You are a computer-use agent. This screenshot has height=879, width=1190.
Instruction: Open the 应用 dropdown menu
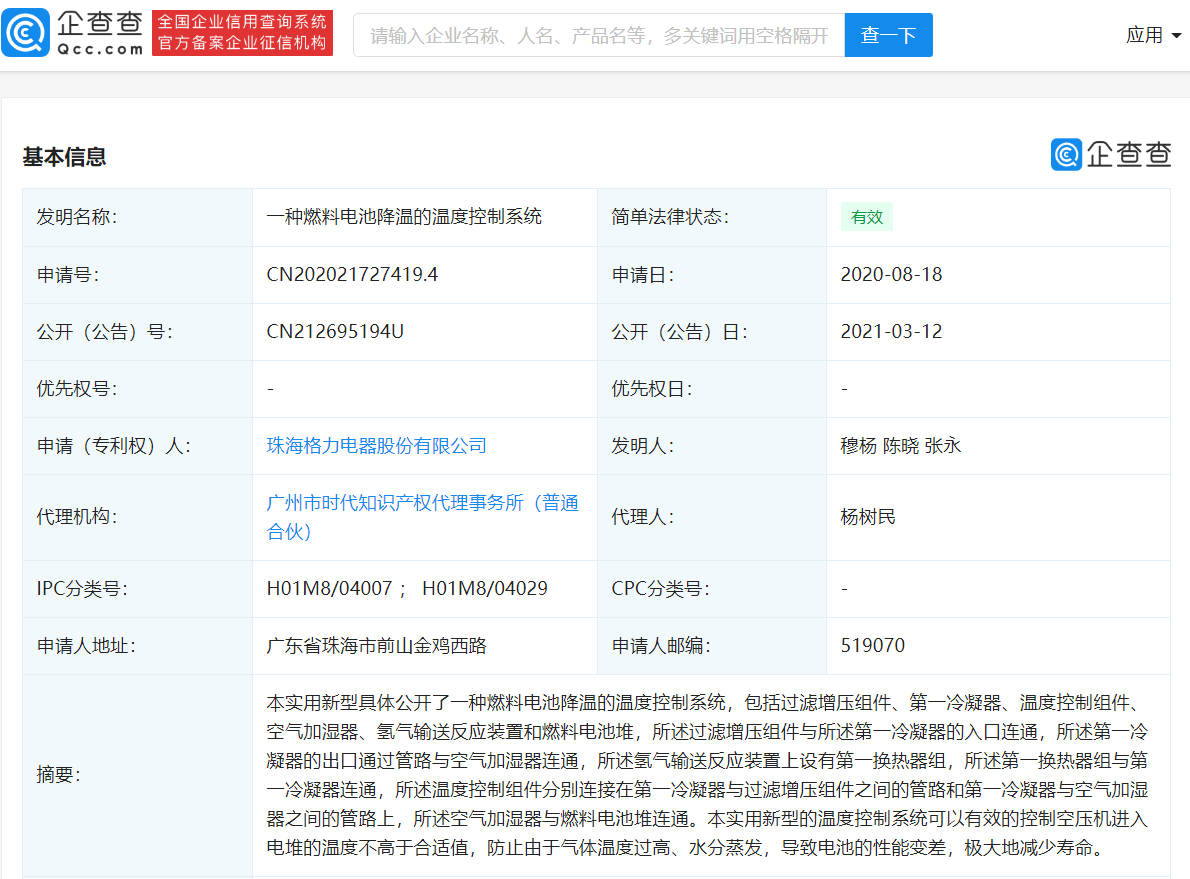click(1153, 35)
